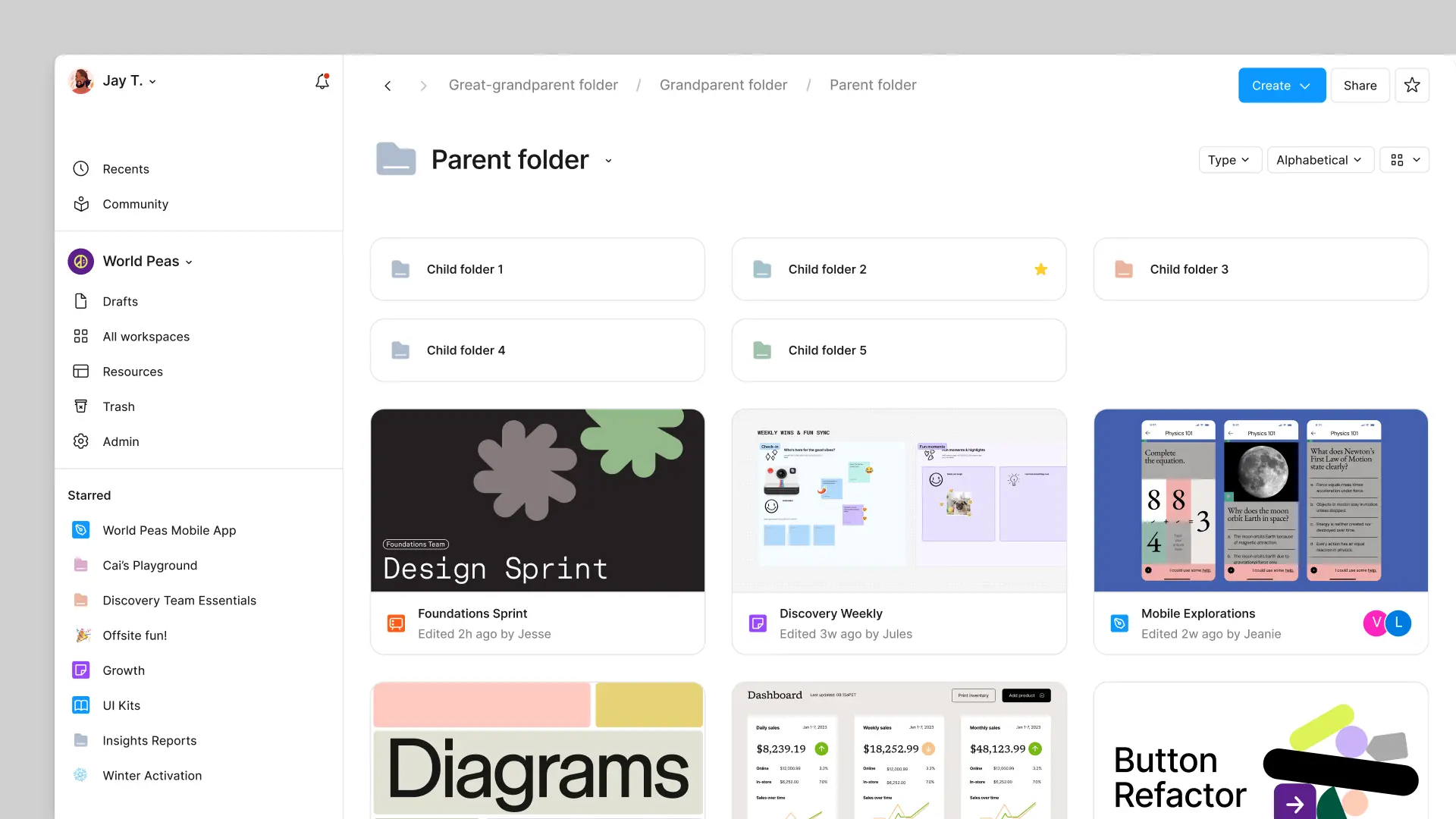
Task: Click the large Parent folder icon
Action: (396, 158)
